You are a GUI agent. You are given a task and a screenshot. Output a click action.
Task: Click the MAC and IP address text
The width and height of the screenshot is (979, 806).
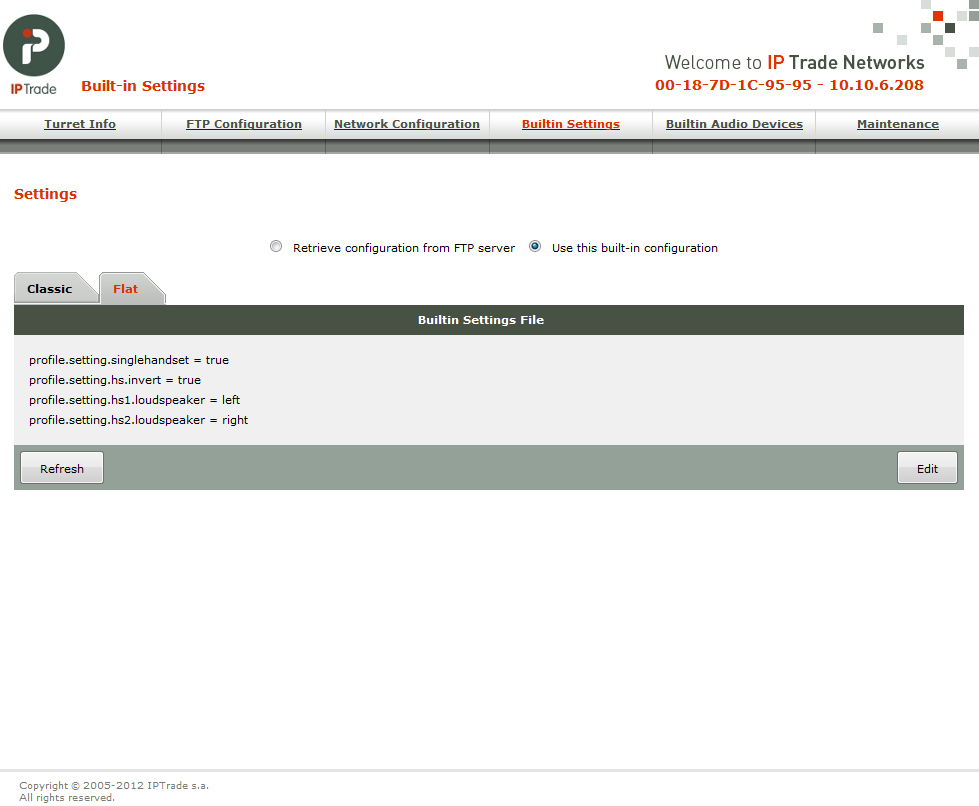click(789, 85)
